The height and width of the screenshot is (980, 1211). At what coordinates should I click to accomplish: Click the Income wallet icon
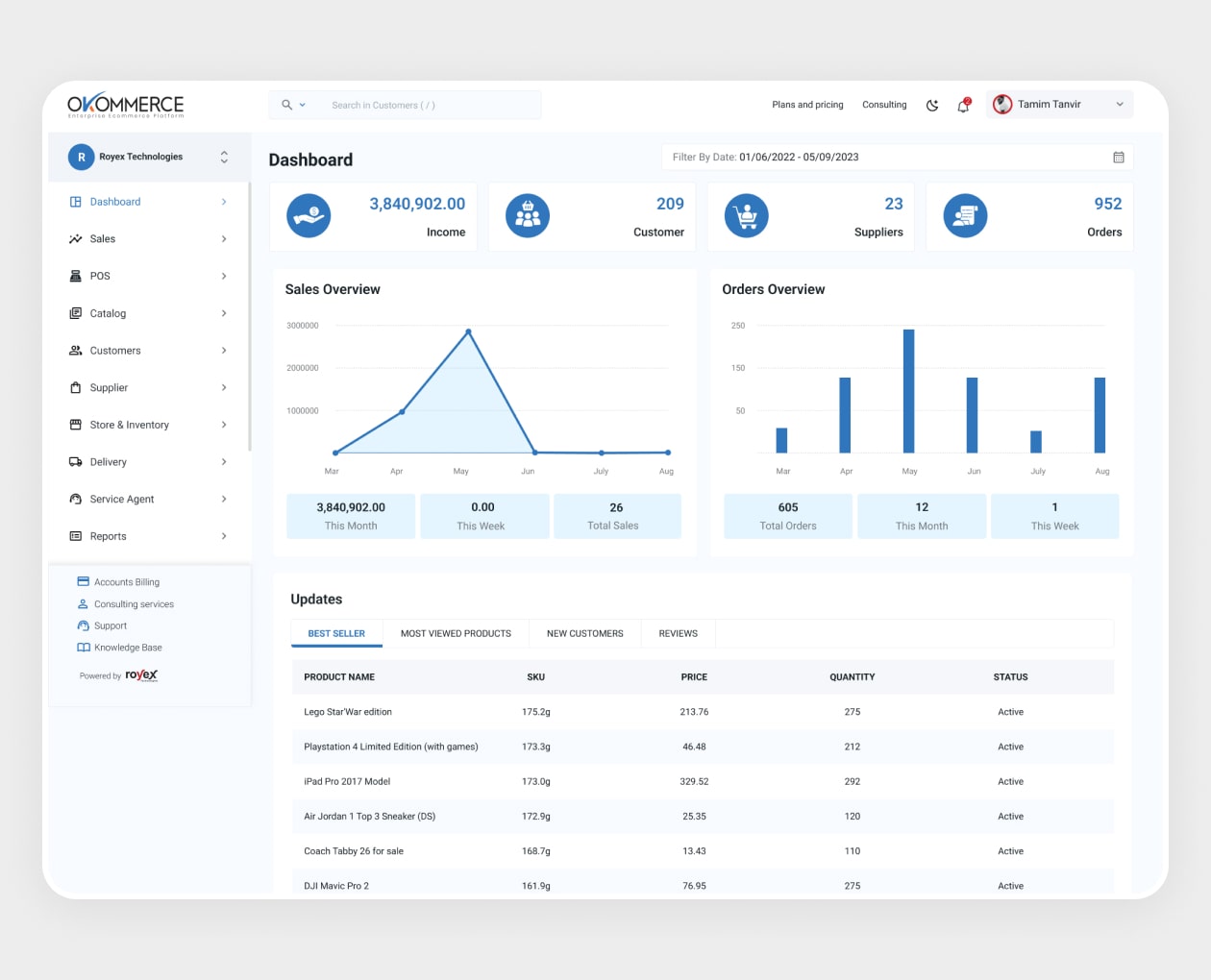pyautogui.click(x=309, y=216)
